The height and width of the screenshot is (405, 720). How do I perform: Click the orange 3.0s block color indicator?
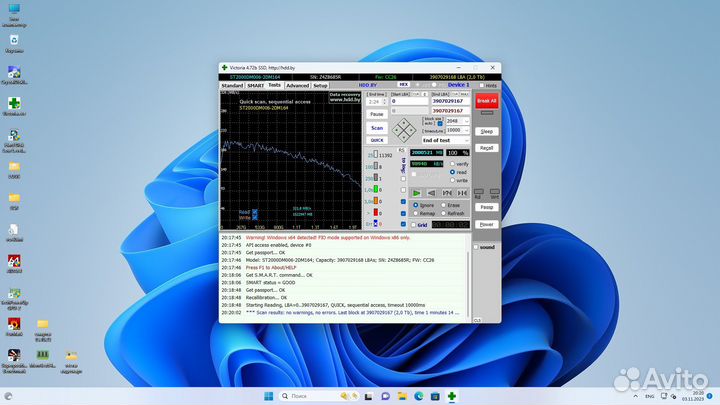pyautogui.click(x=376, y=201)
